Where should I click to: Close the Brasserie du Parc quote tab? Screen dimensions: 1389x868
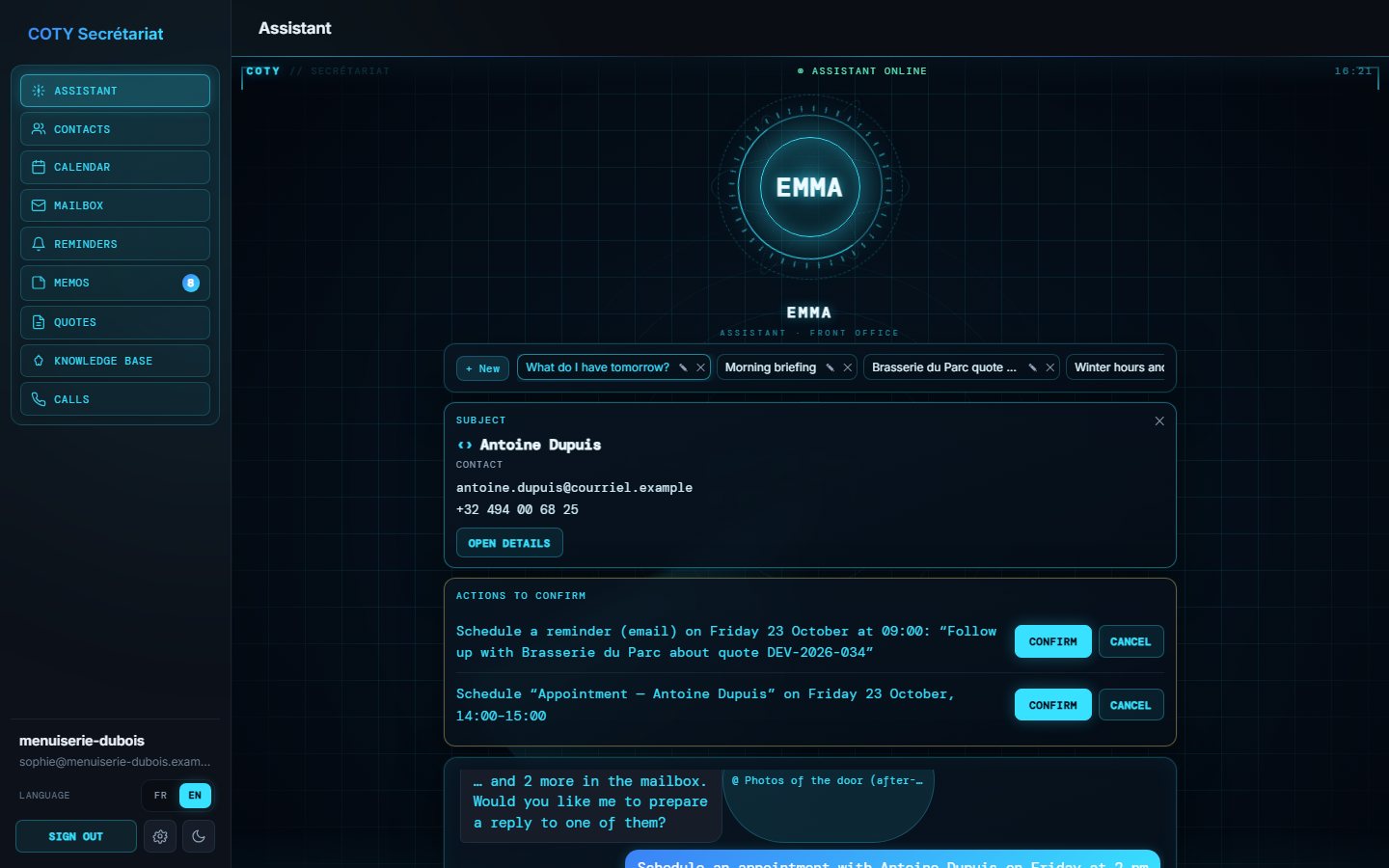(1050, 367)
